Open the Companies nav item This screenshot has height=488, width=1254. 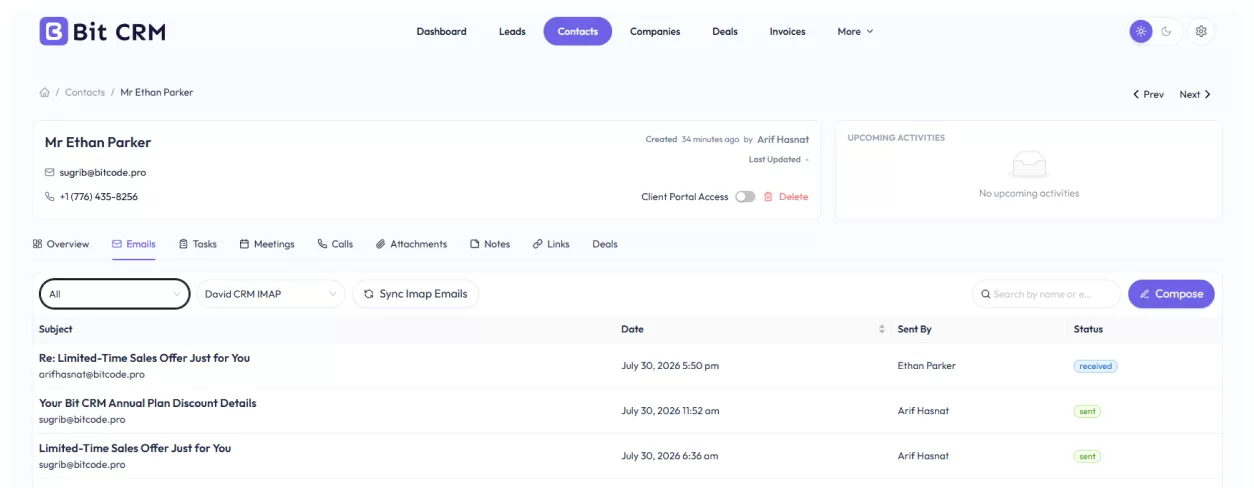pos(655,31)
